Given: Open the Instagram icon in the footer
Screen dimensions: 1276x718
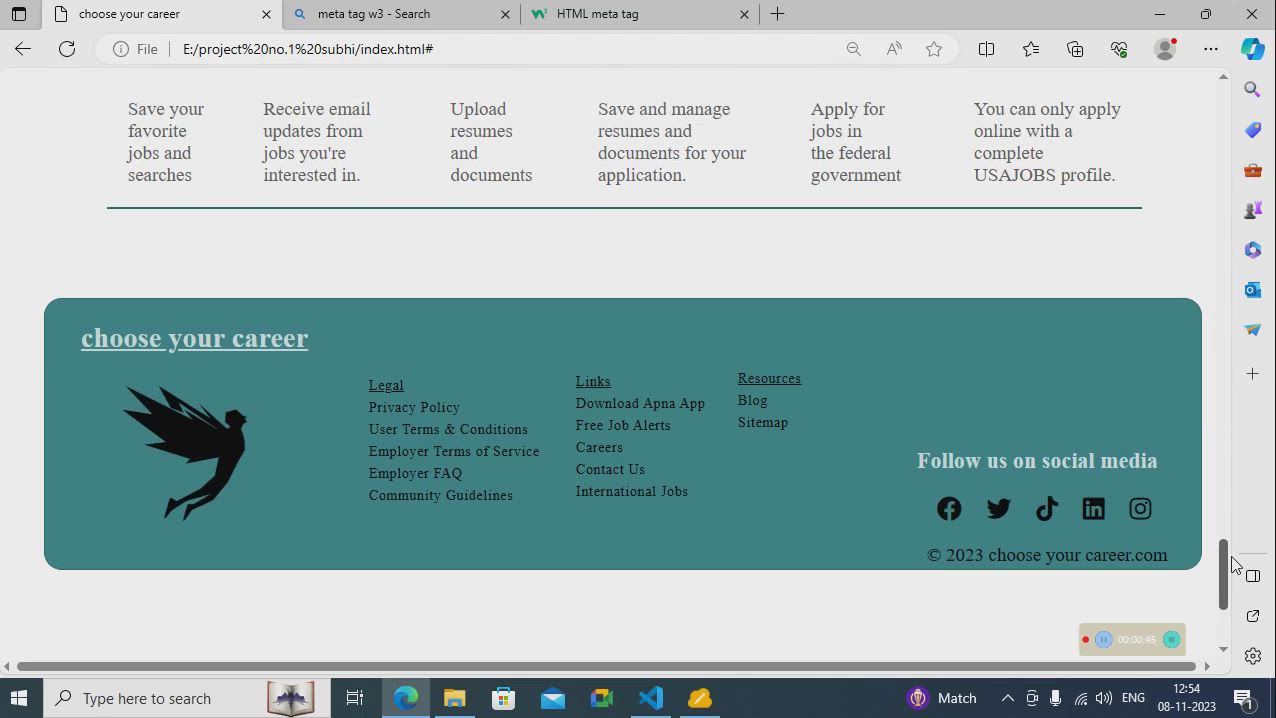Looking at the screenshot, I should point(1140,509).
